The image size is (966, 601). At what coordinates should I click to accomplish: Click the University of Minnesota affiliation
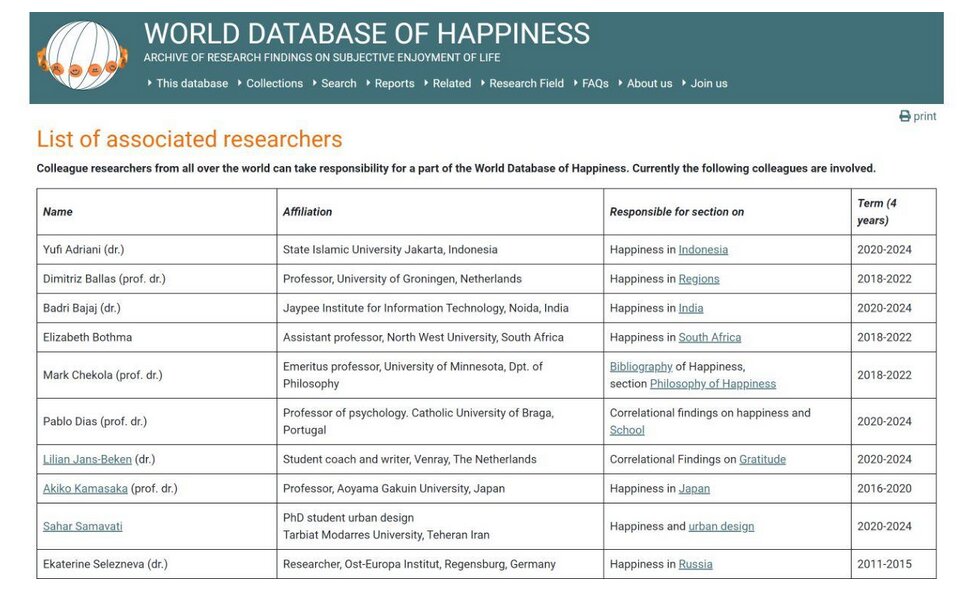413,375
